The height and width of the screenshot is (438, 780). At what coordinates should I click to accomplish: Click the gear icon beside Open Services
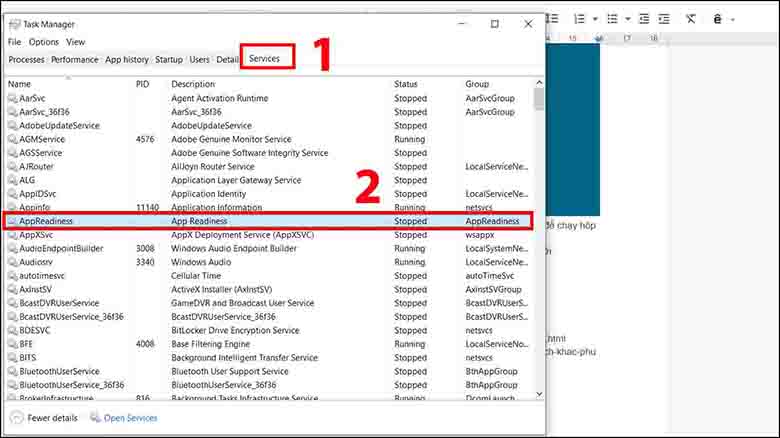pos(95,418)
